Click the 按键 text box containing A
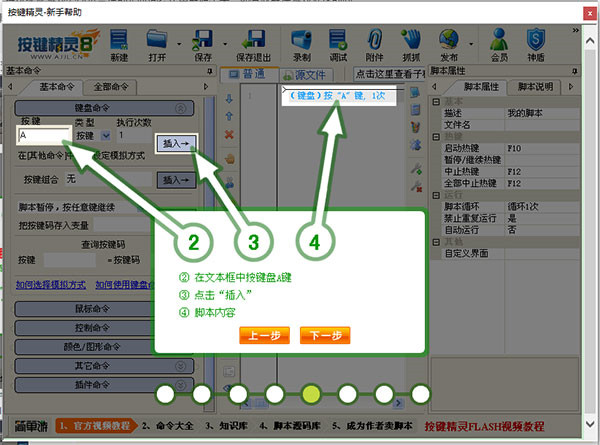 click(44, 135)
